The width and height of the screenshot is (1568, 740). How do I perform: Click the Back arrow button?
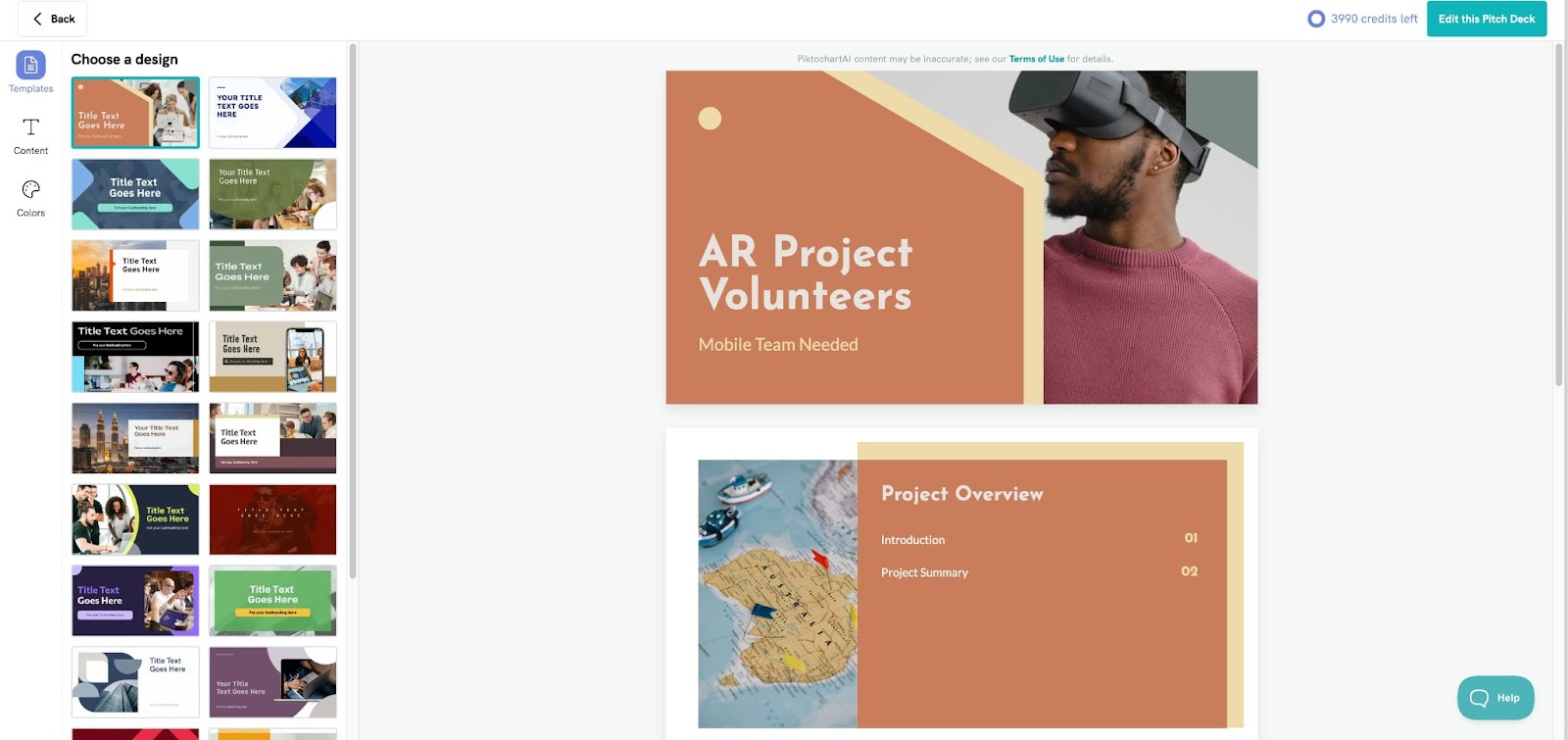click(x=53, y=19)
